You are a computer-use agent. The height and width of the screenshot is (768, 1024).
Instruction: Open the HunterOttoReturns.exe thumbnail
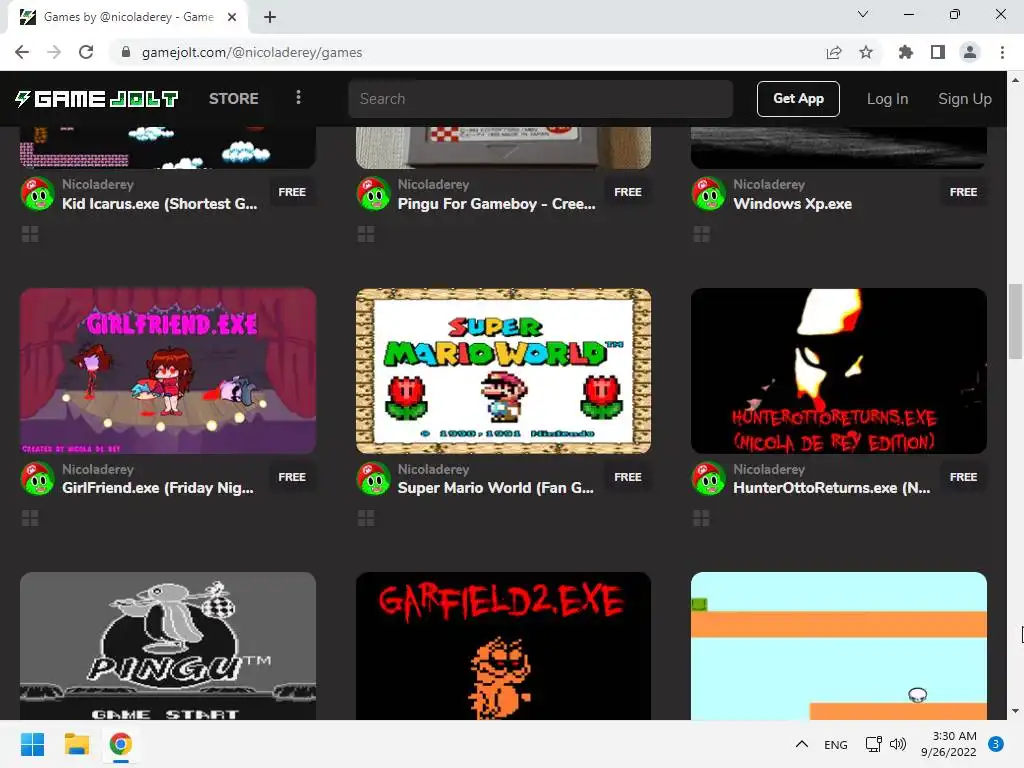[x=839, y=371]
